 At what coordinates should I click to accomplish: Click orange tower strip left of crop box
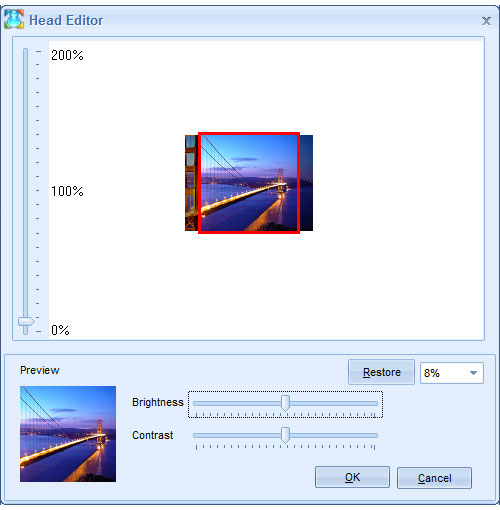[x=191, y=183]
